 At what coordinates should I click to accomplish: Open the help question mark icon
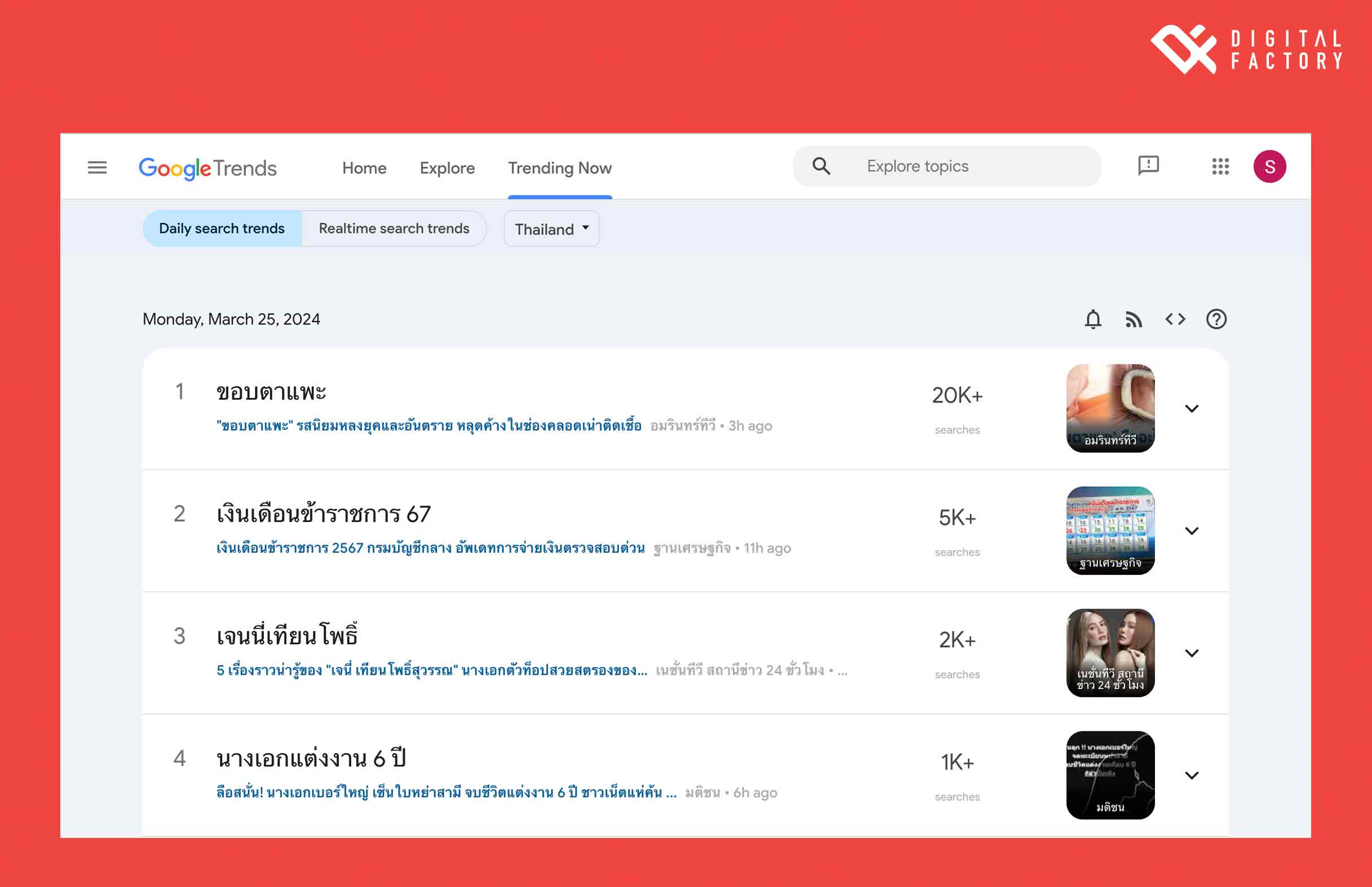click(1216, 319)
